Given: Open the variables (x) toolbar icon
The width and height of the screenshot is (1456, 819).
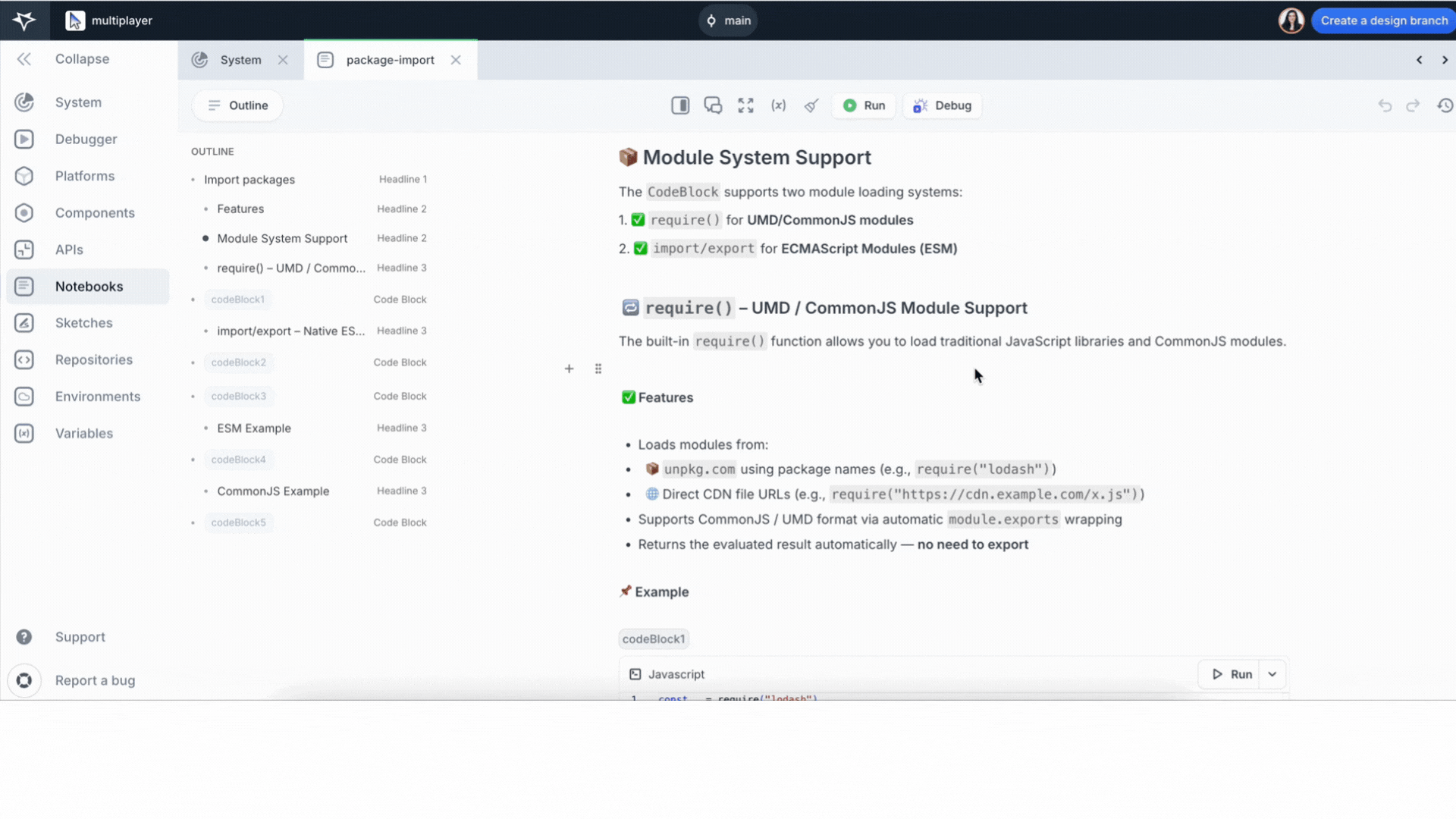Looking at the screenshot, I should click(x=779, y=105).
